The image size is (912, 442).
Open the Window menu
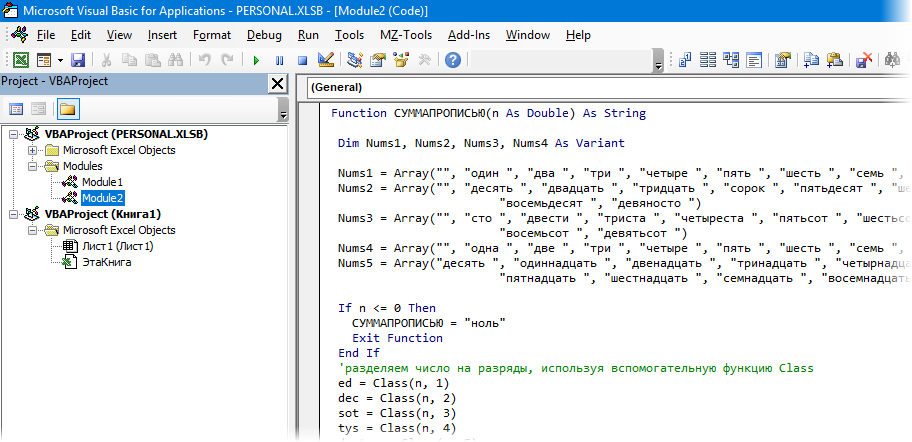(x=528, y=35)
